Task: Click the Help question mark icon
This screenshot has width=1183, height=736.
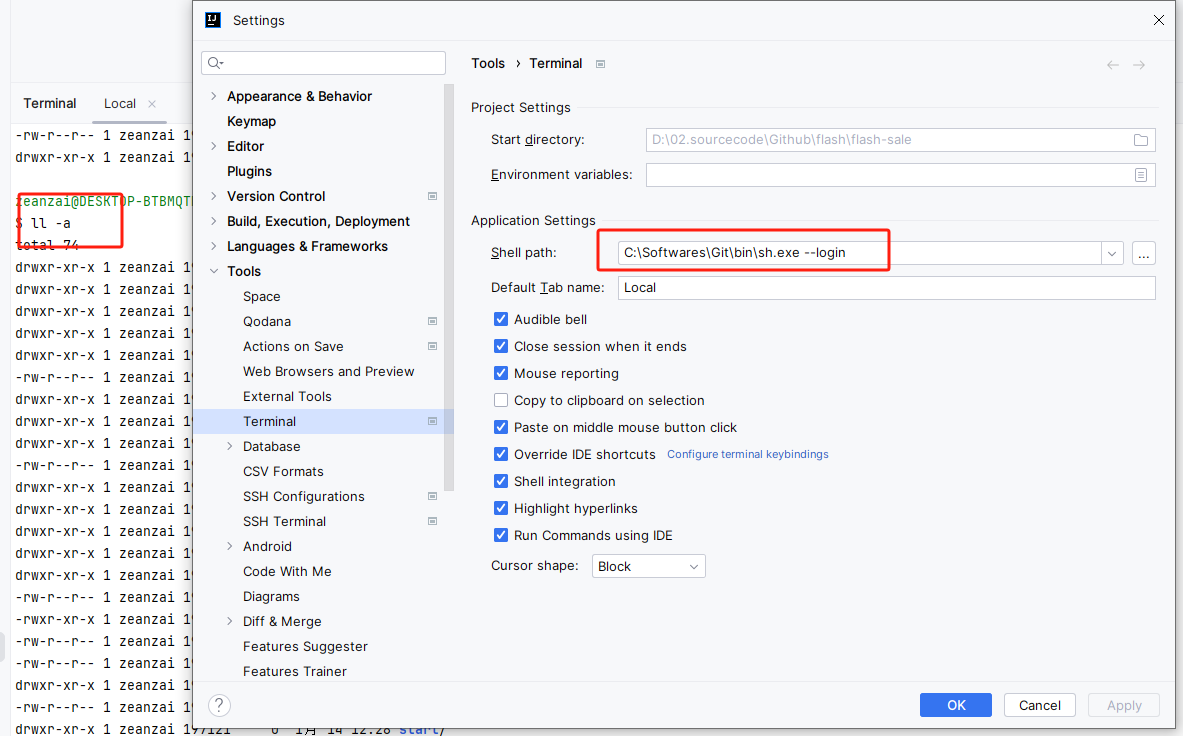Action: [220, 705]
